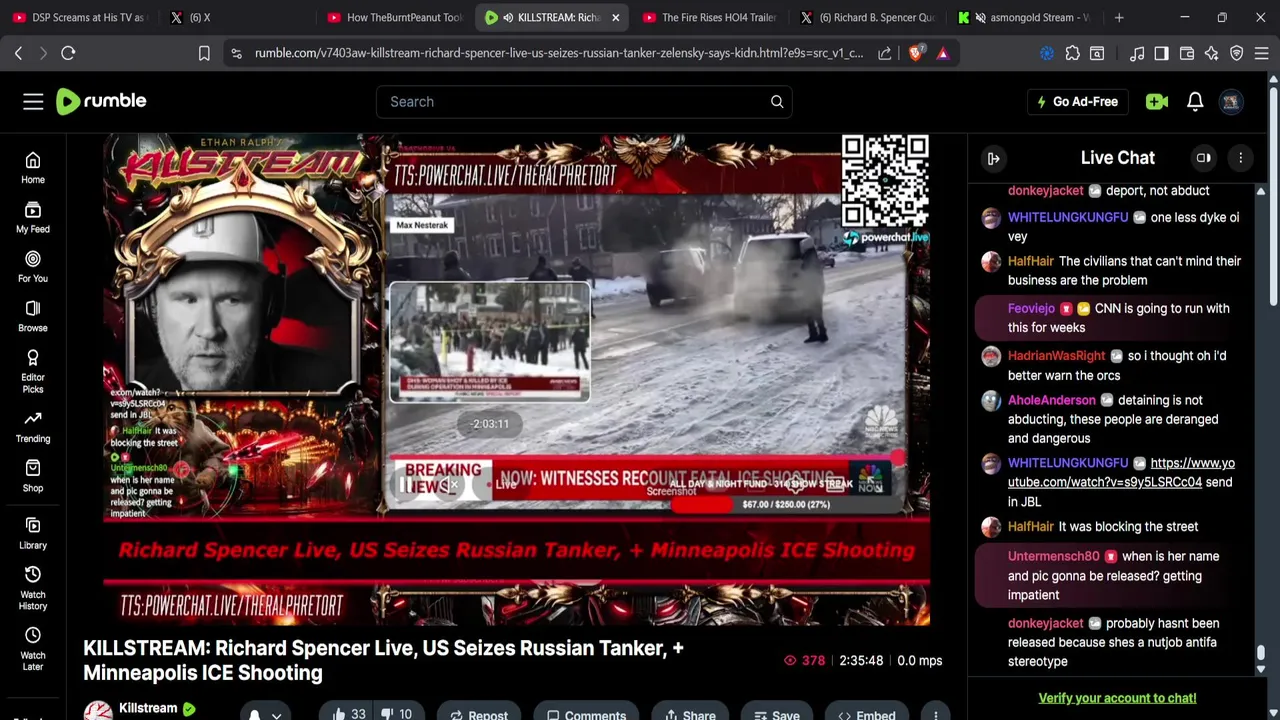This screenshot has width=1280, height=720.
Task: Click the Rumble logo
Action: pyautogui.click(x=101, y=101)
